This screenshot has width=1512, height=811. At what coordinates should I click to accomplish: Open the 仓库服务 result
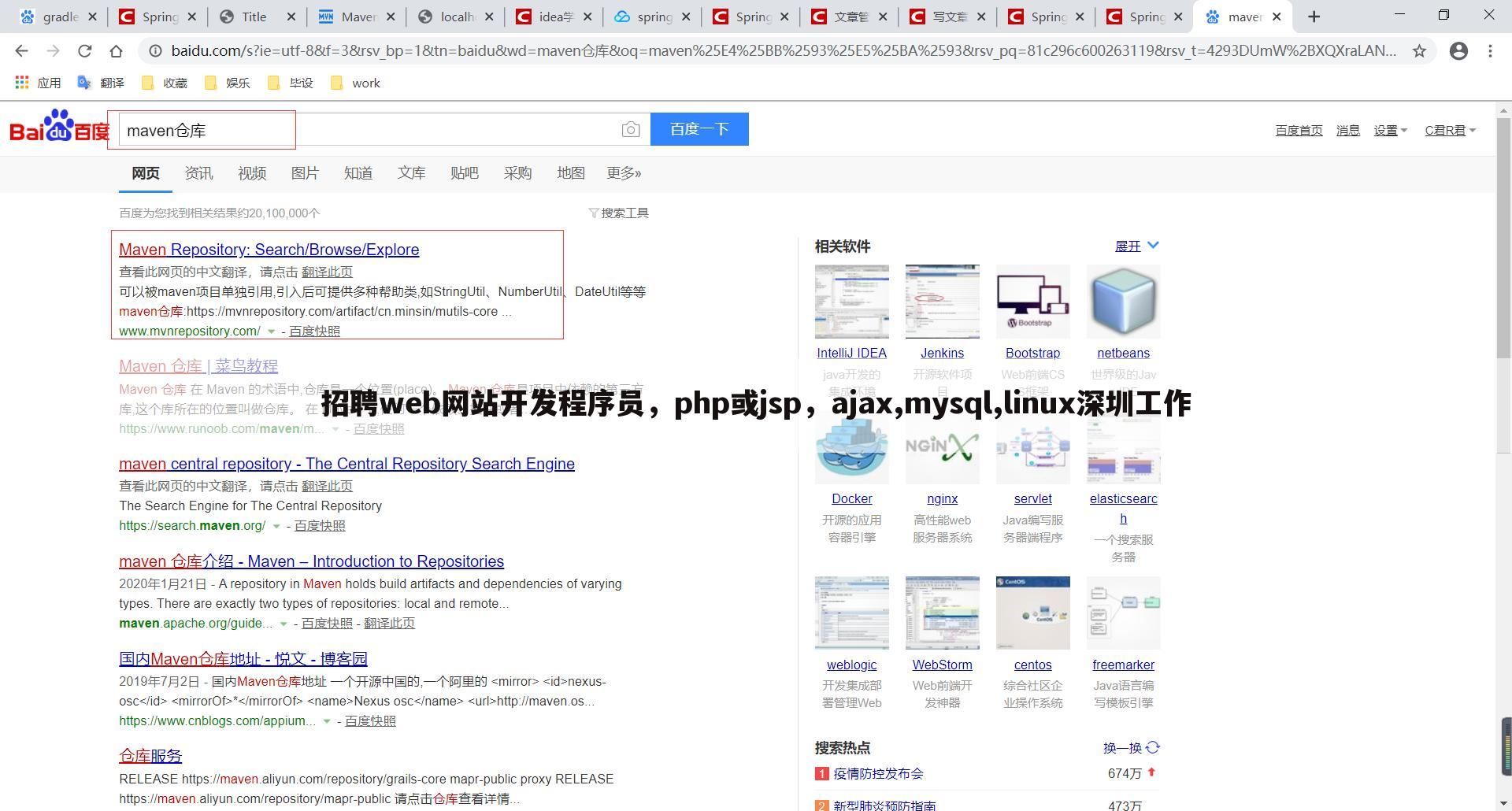pos(150,757)
